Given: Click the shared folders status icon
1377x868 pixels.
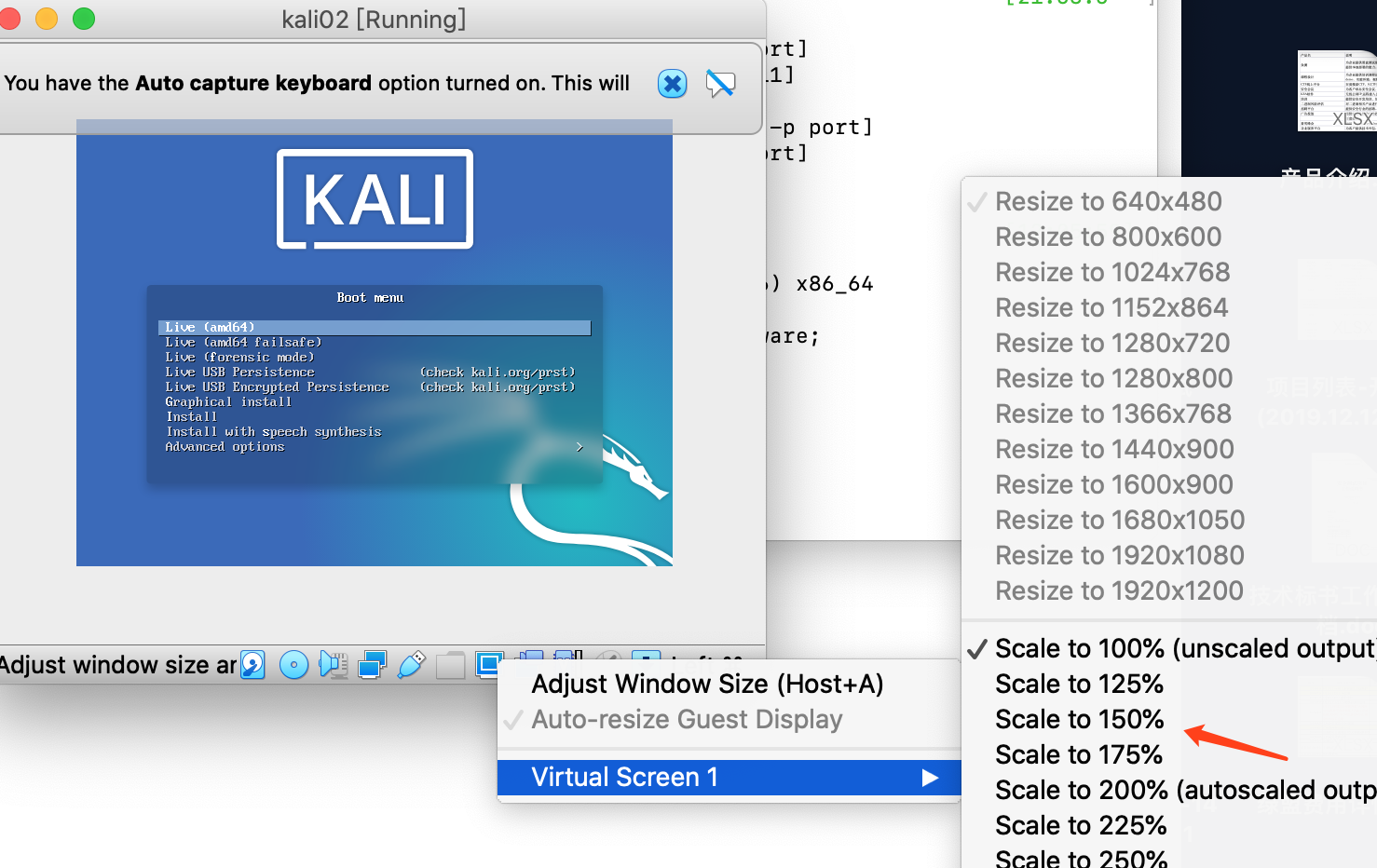Looking at the screenshot, I should 450,665.
